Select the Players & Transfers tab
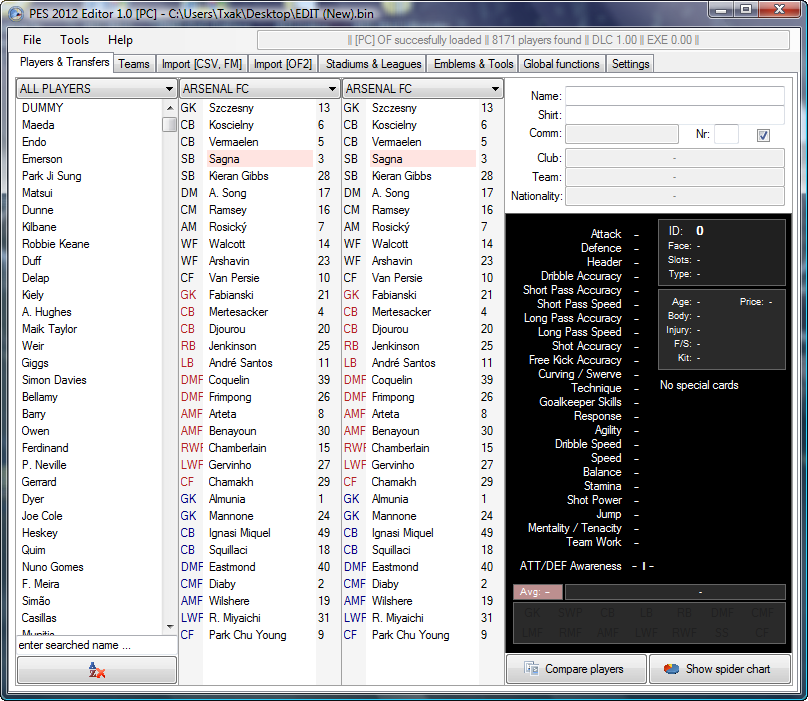 (64, 62)
